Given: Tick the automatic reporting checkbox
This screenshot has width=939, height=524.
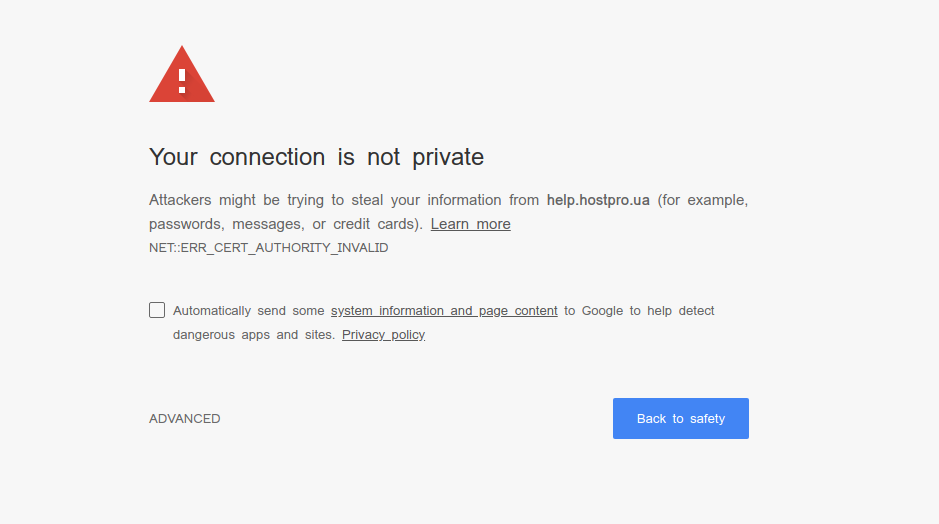Looking at the screenshot, I should point(157,310).
